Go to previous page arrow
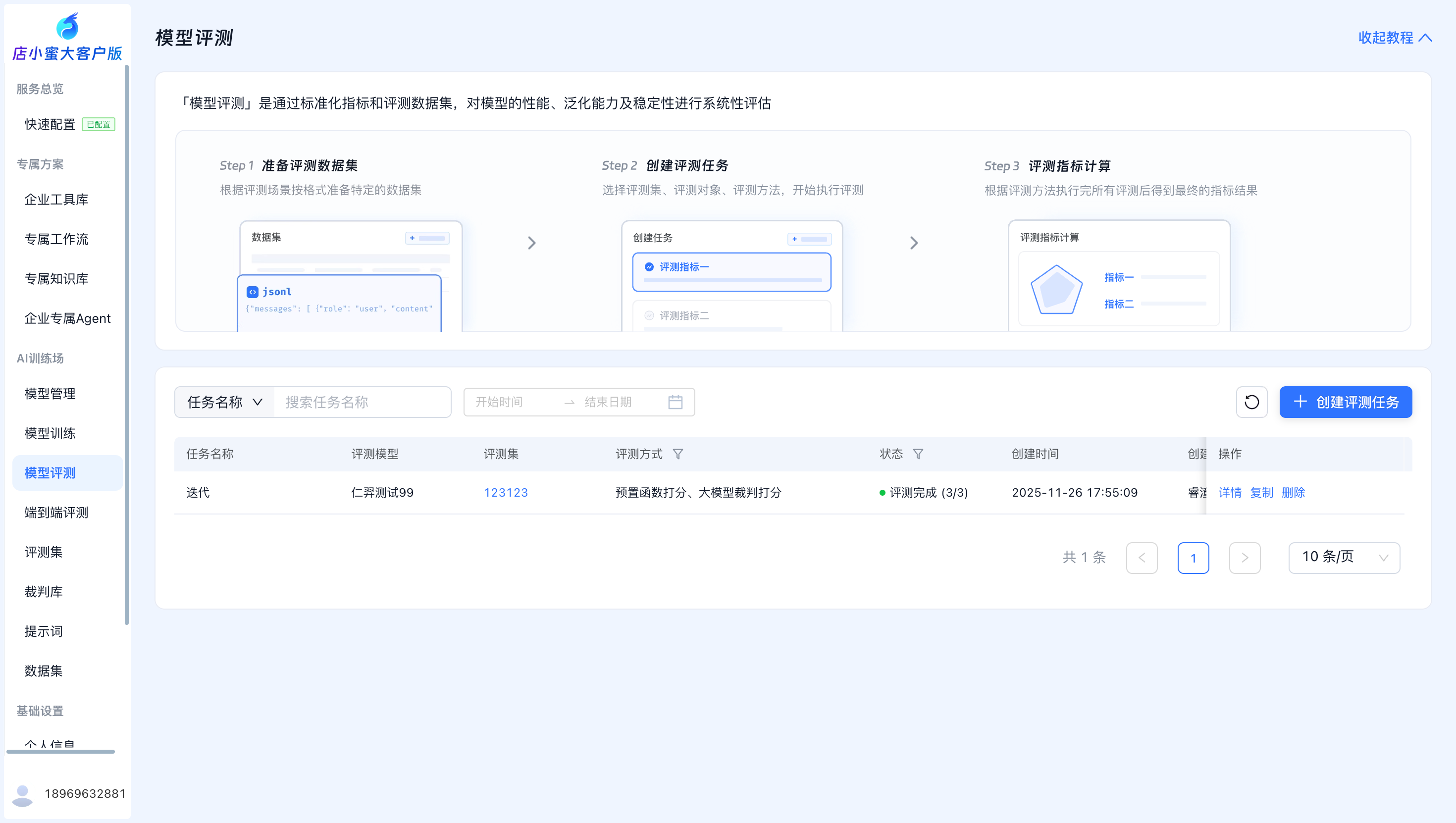Image resolution: width=1456 pixels, height=823 pixels. (1142, 558)
